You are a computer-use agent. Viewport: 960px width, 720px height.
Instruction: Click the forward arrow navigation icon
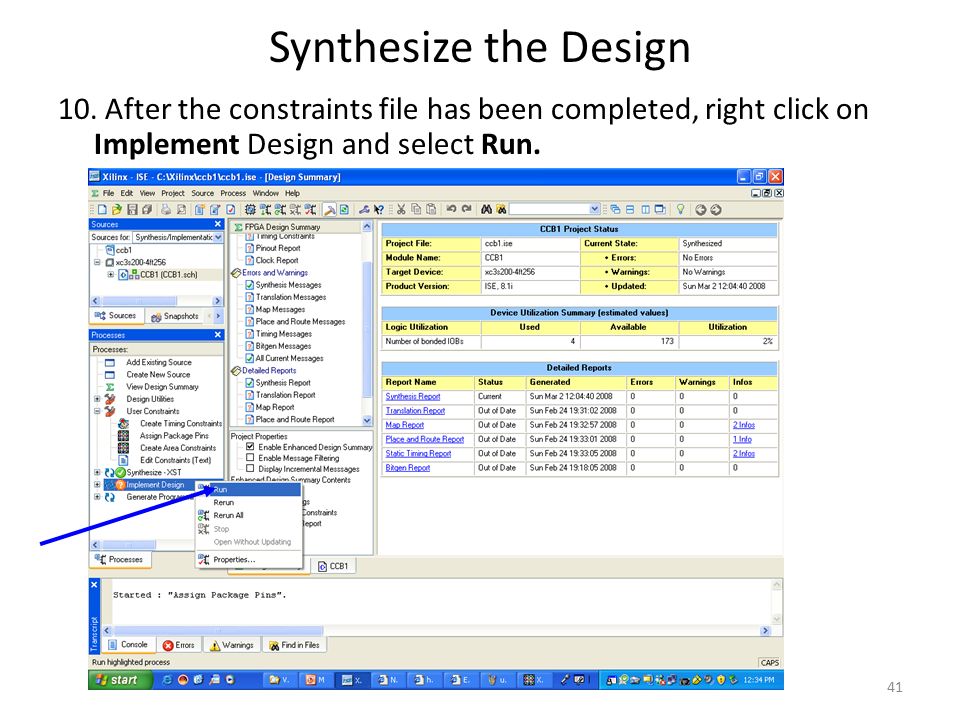[715, 209]
